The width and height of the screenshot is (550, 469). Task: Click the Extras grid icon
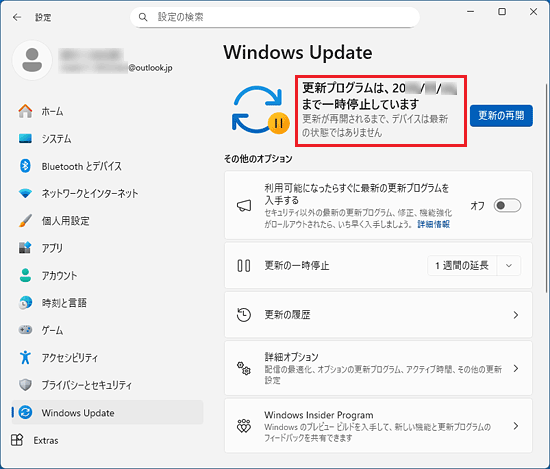(x=17, y=440)
